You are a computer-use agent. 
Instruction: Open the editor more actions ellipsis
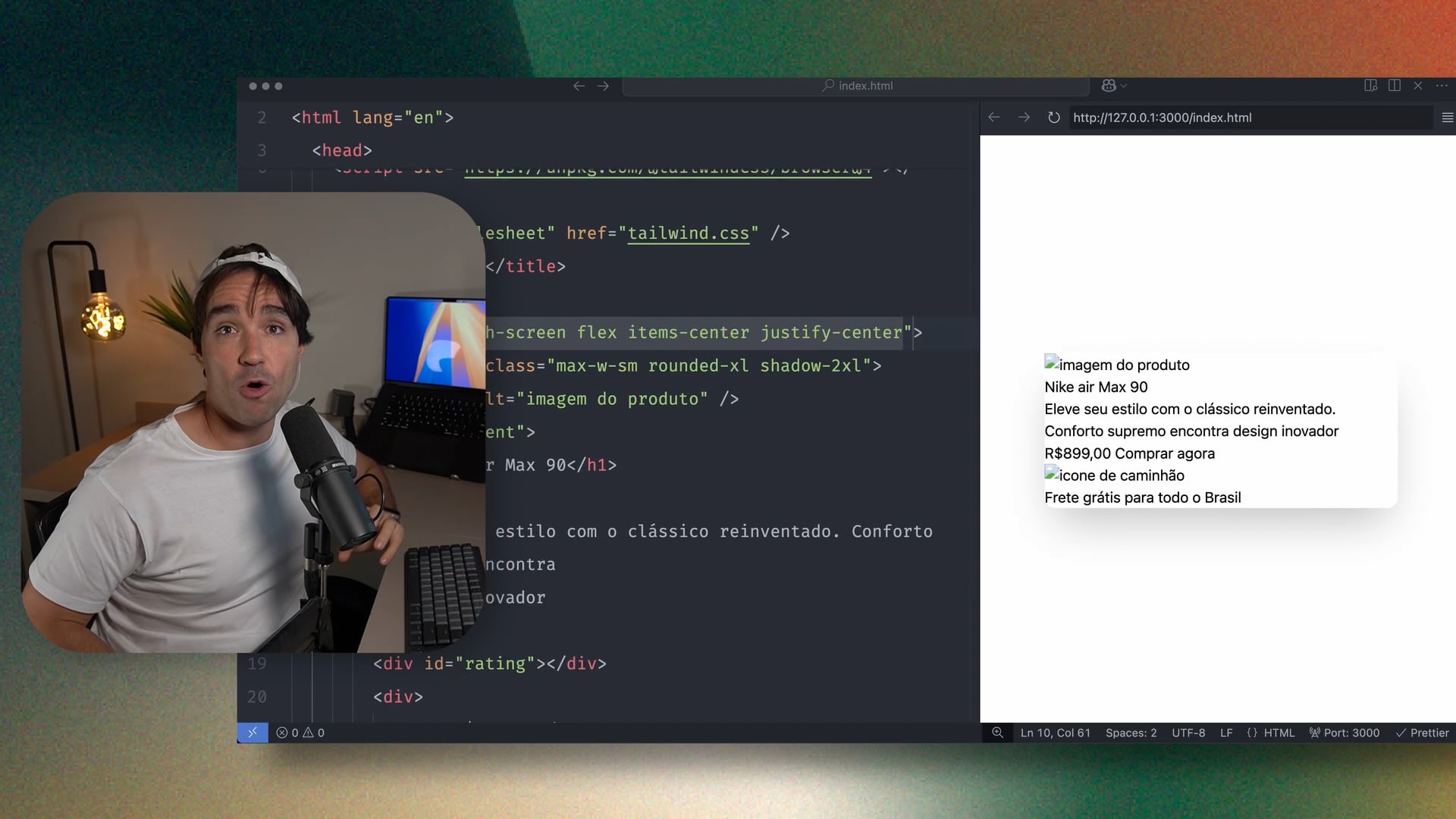[1442, 85]
